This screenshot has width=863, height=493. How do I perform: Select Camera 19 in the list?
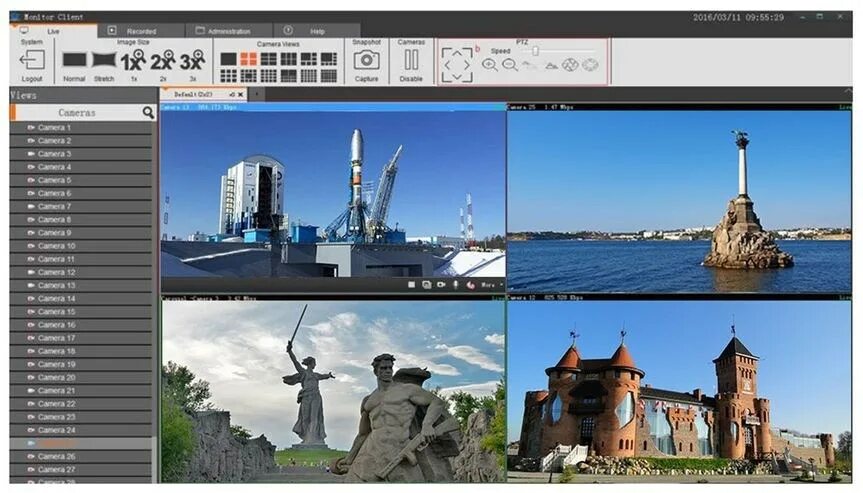pos(81,364)
